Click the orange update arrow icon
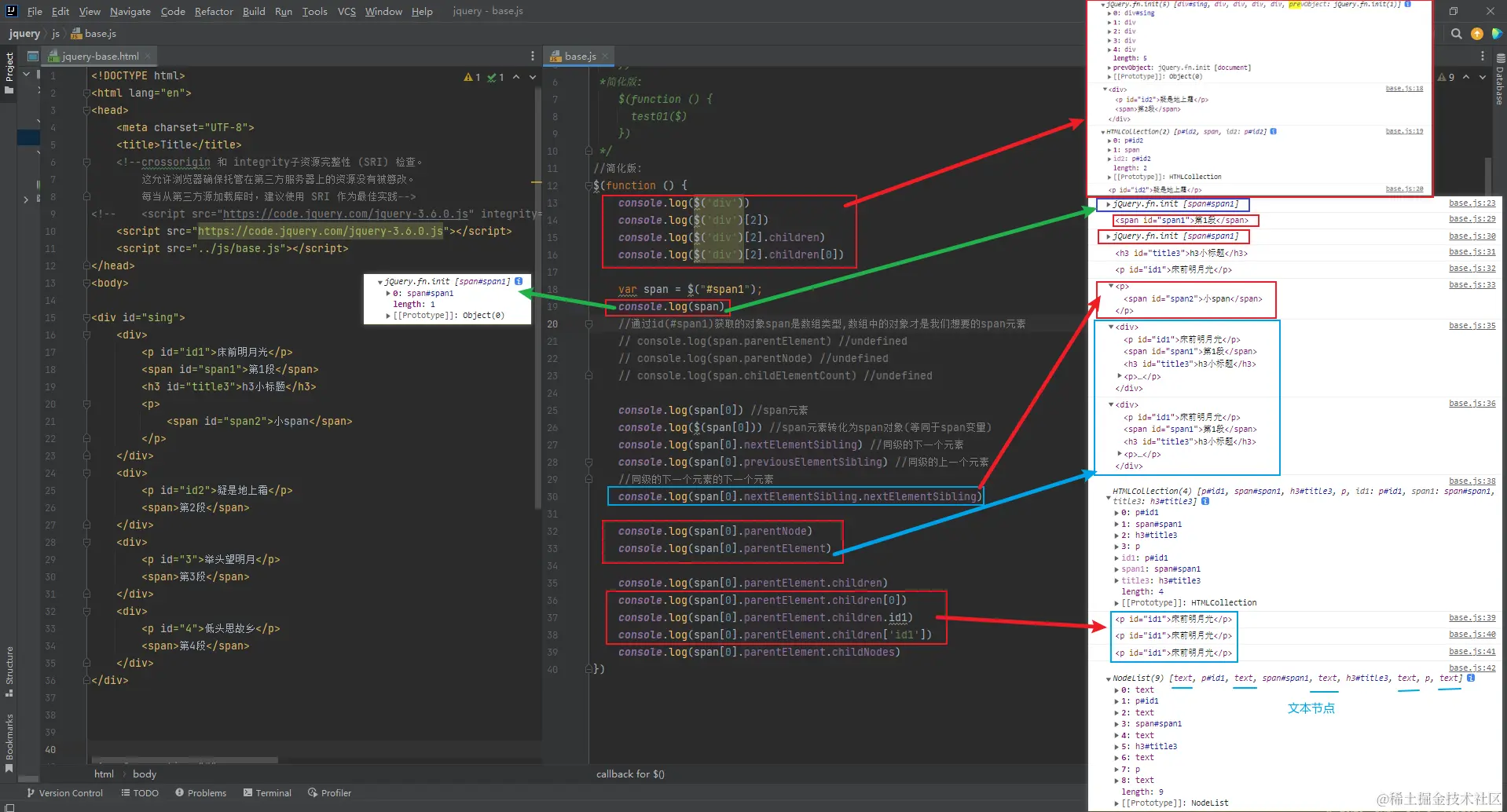Image resolution: width=1507 pixels, height=812 pixels. tap(1476, 34)
